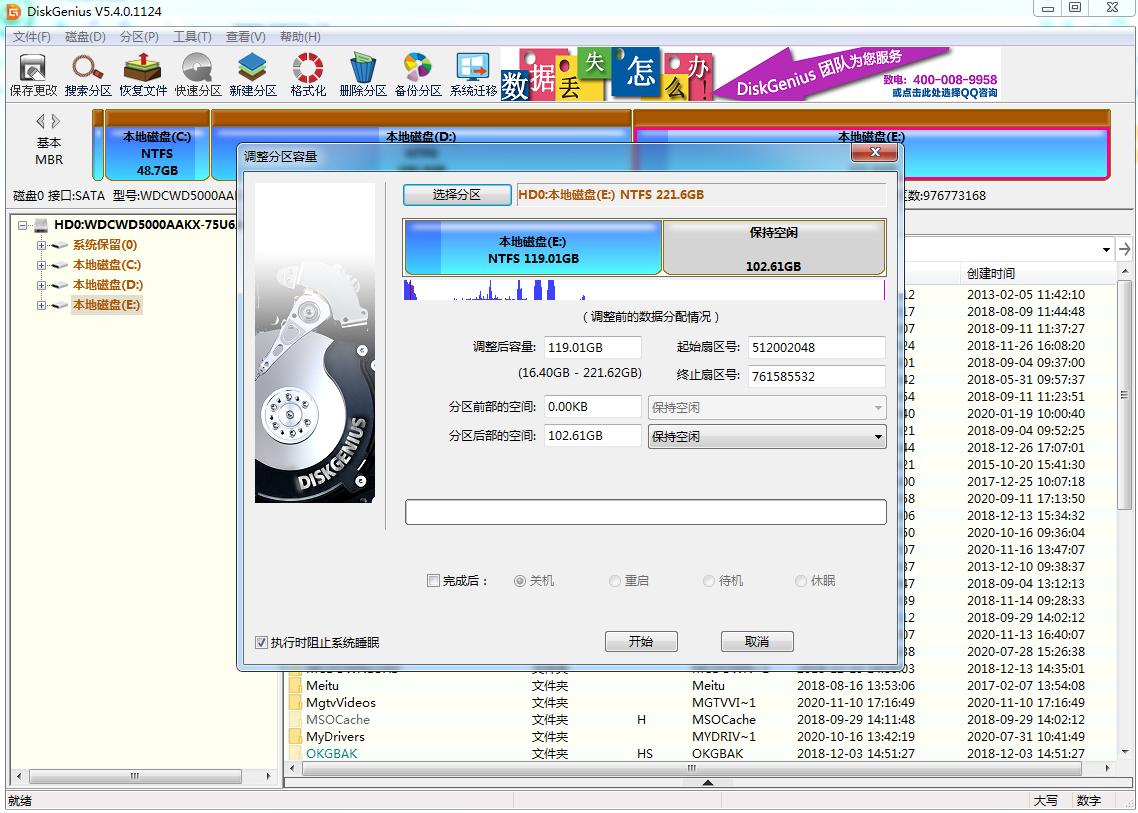Image resolution: width=1138 pixels, height=813 pixels.
Task: Enable the 完成后 checkbox
Action: tap(433, 581)
